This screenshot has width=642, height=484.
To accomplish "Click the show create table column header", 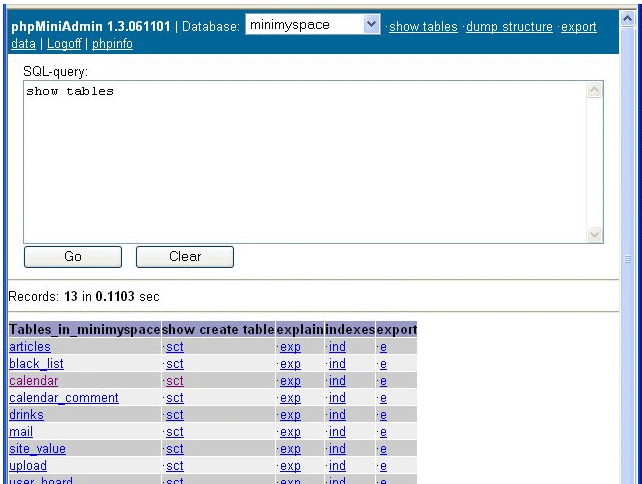I will [218, 330].
